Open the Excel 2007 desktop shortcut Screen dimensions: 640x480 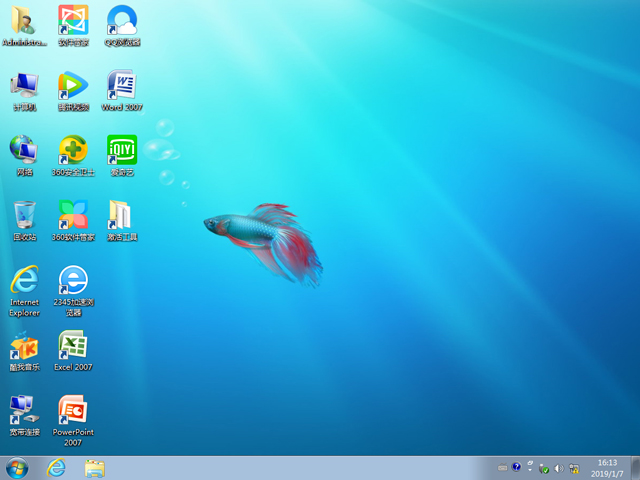click(73, 346)
